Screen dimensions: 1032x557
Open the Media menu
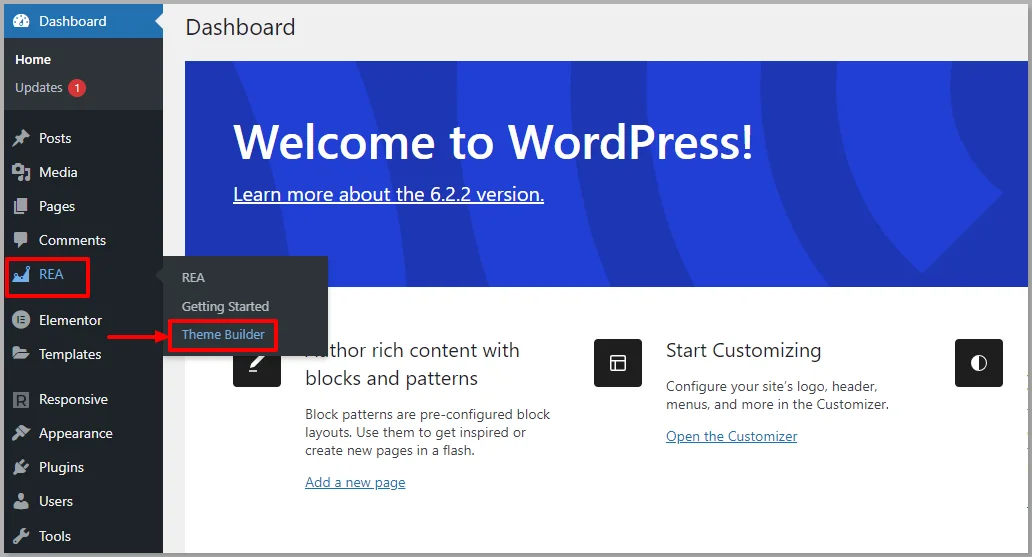click(83, 172)
